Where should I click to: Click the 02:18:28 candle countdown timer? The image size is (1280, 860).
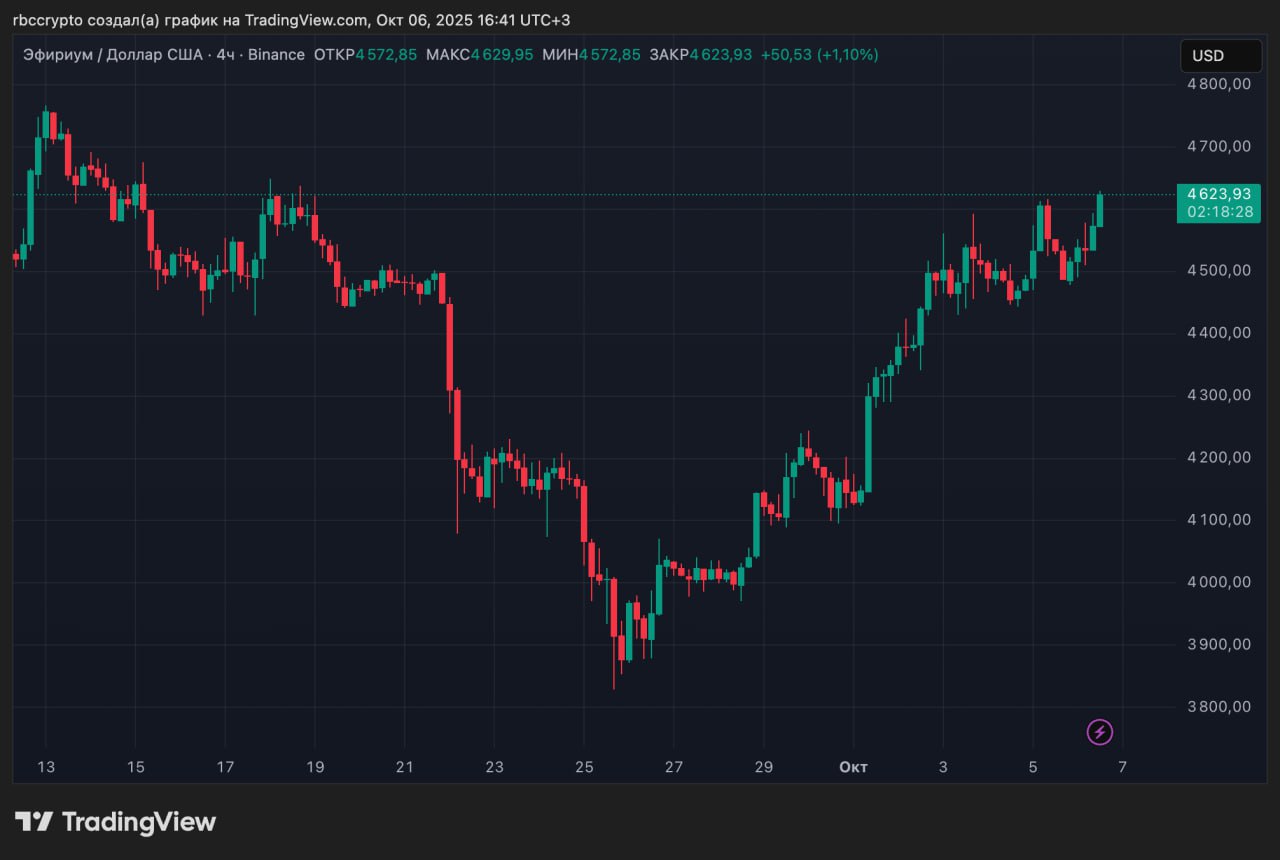(x=1219, y=212)
